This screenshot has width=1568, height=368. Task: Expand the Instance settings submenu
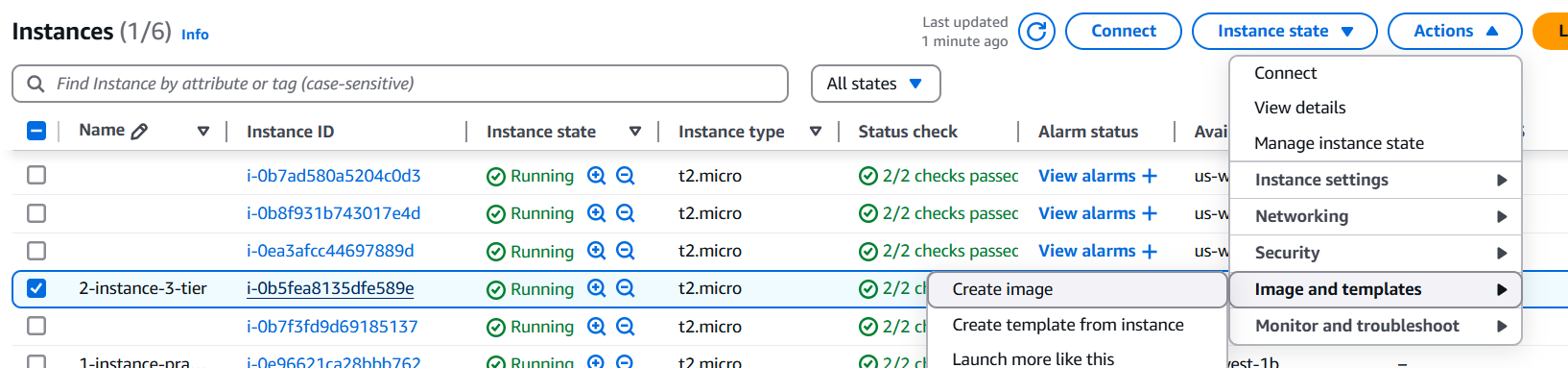coord(1376,180)
